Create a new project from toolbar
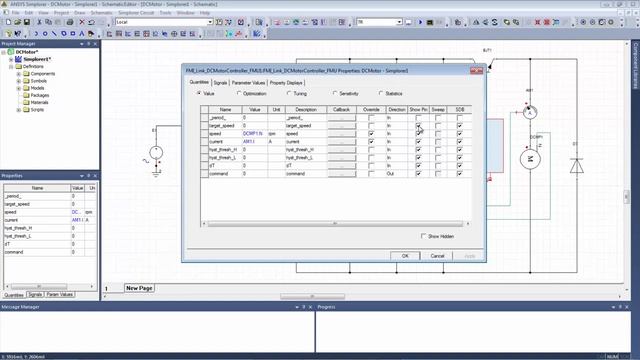Image resolution: width=640 pixels, height=360 pixels. tap(8, 22)
